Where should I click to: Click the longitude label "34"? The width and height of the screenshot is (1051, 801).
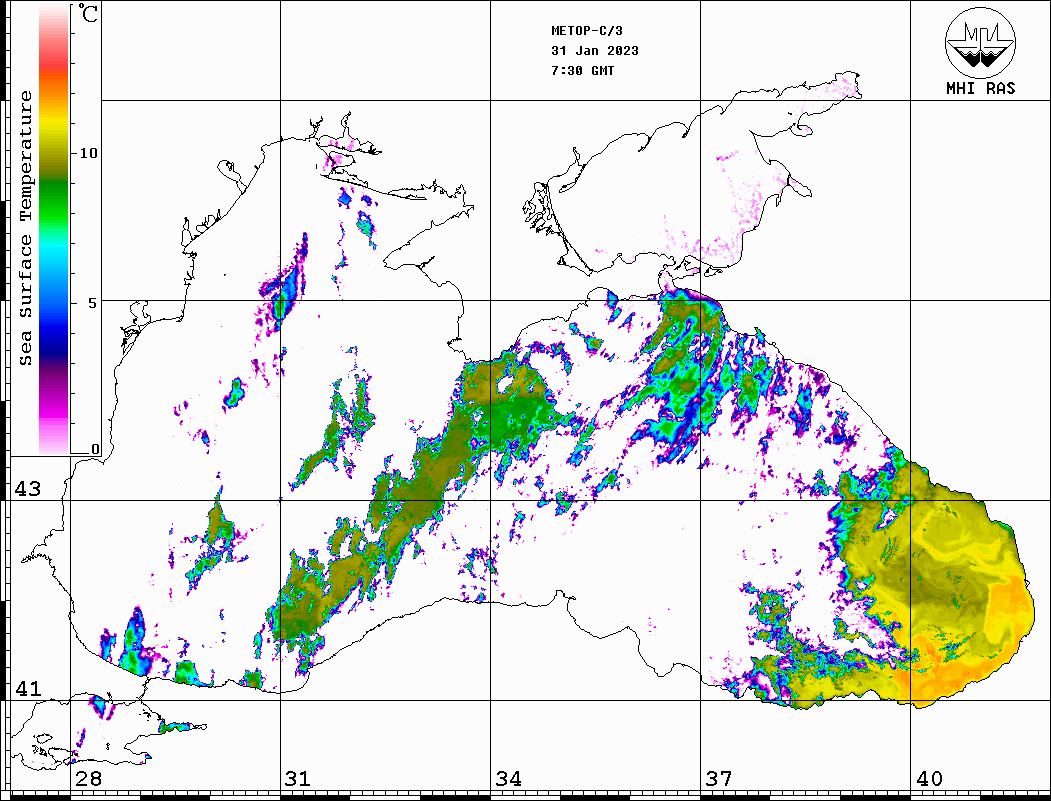(508, 778)
